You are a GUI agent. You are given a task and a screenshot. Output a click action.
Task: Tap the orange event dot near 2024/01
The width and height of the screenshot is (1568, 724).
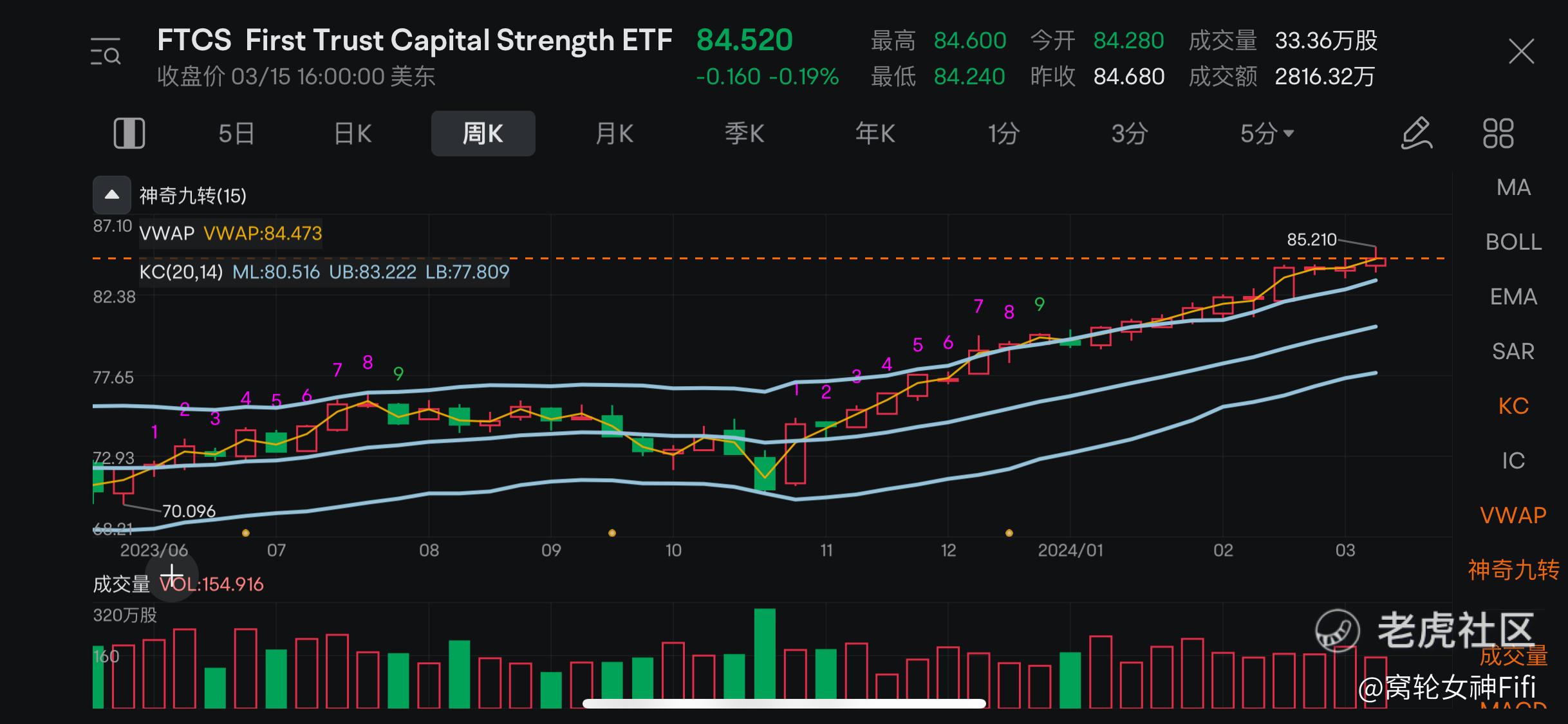point(1009,533)
